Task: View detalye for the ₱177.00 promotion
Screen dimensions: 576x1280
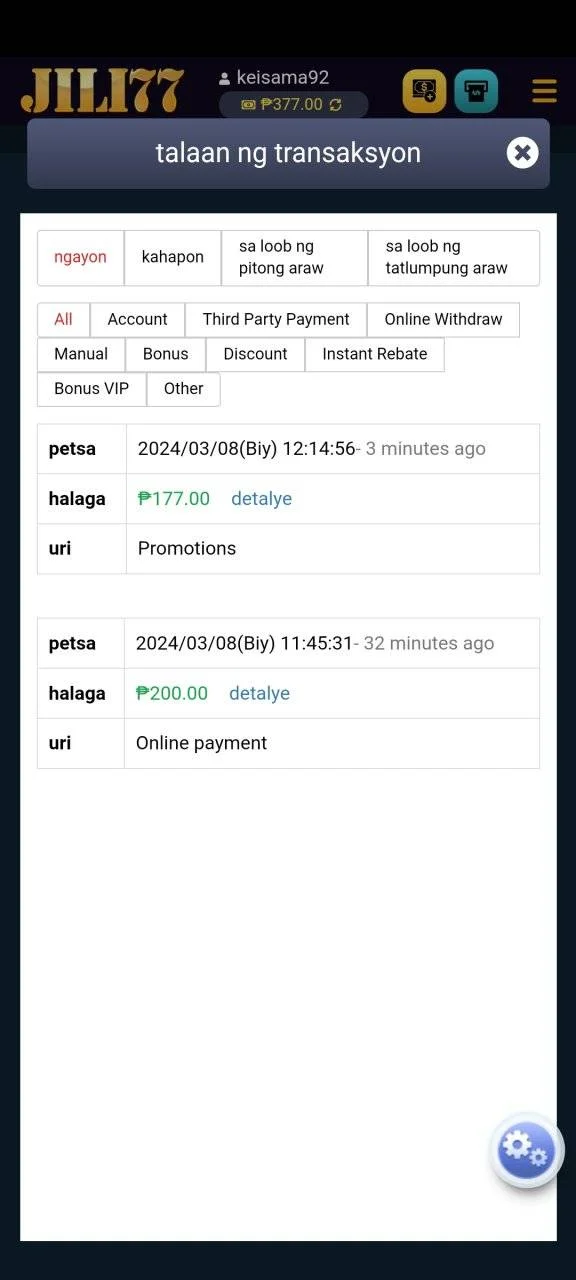Action: coord(262,499)
